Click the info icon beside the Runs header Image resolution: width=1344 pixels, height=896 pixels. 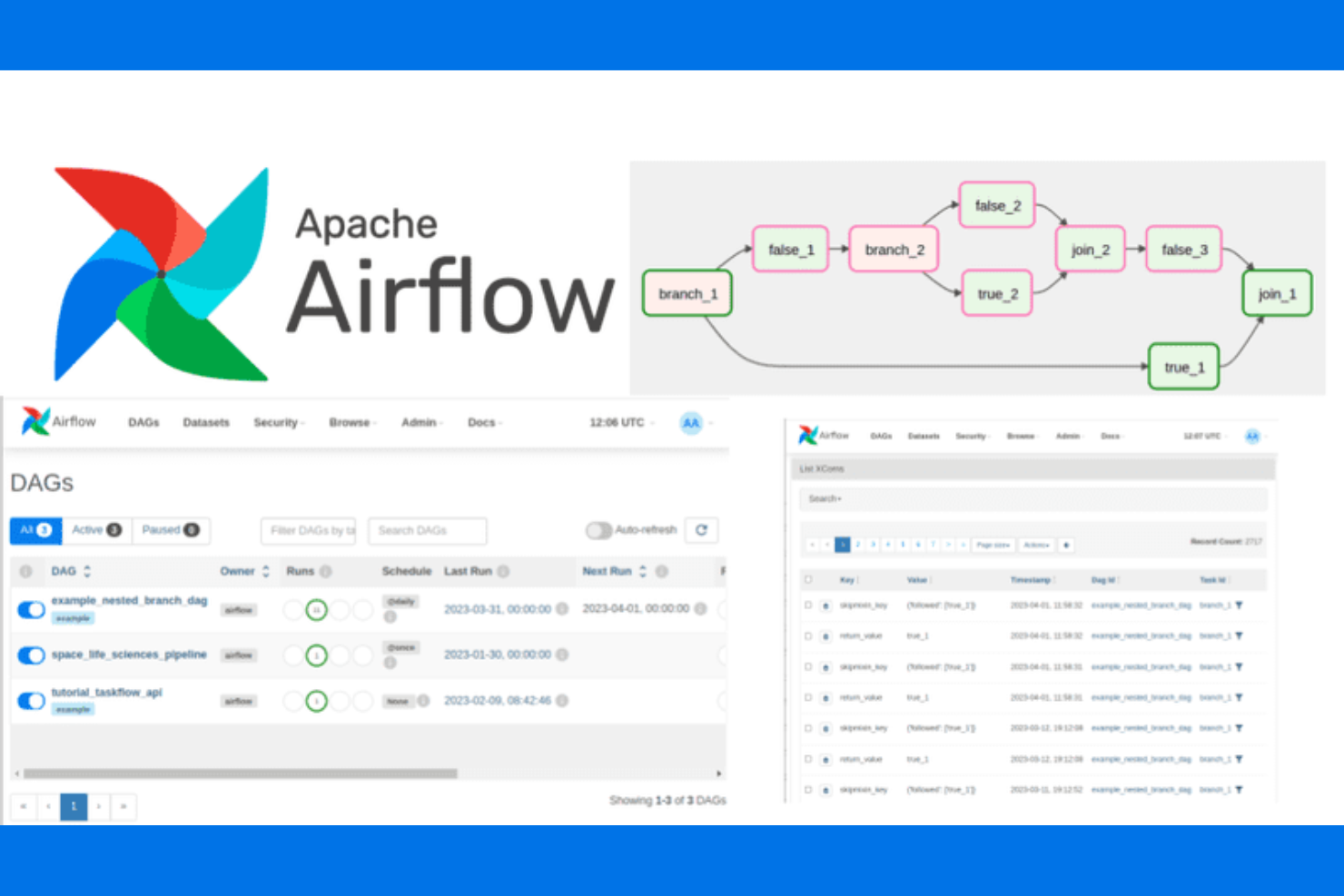point(326,571)
